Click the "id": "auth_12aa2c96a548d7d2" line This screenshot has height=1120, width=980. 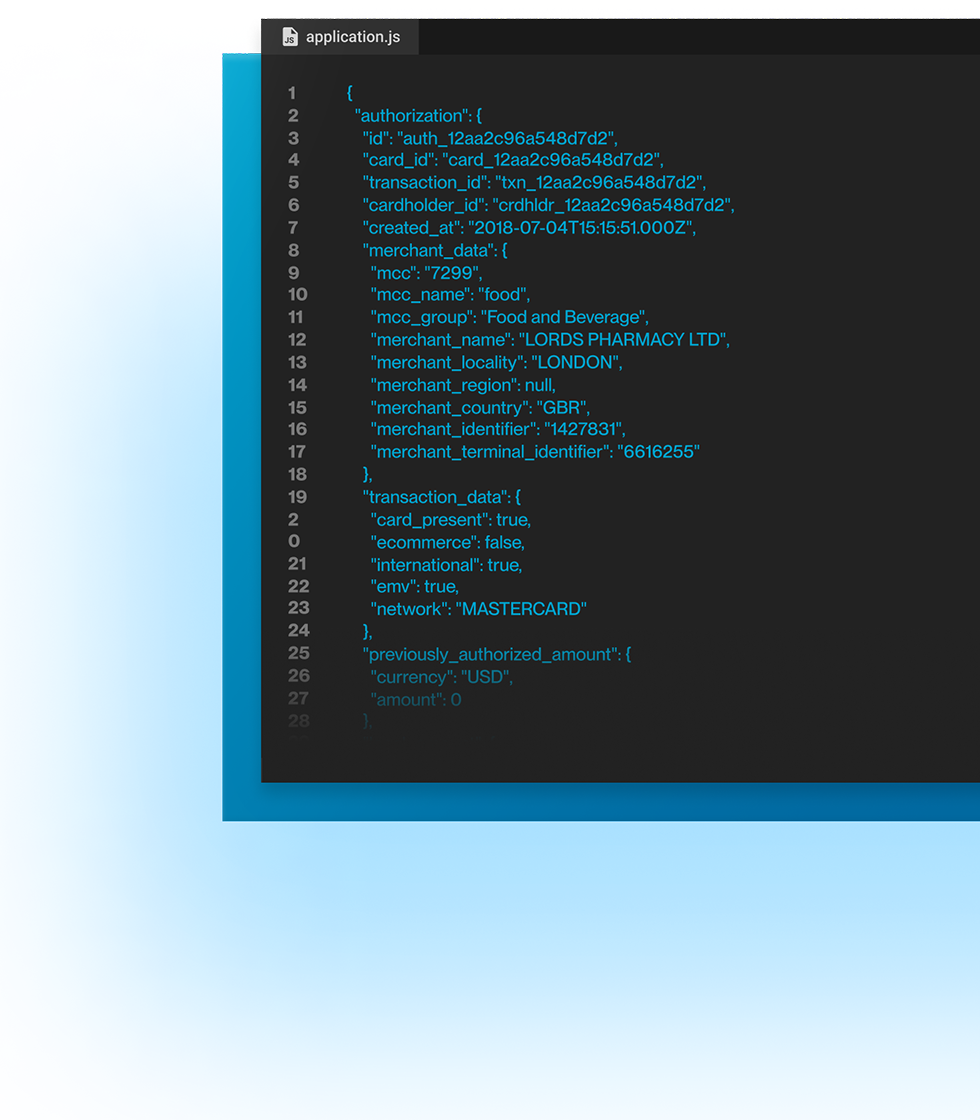point(490,138)
